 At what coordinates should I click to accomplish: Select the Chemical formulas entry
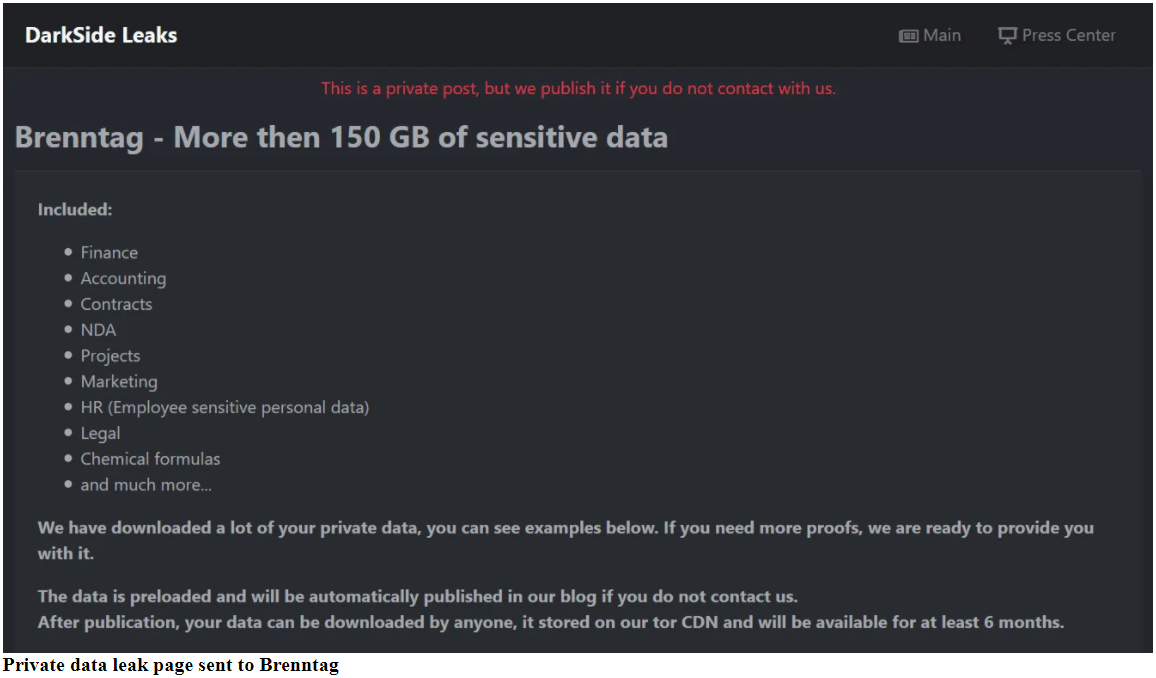tap(150, 459)
